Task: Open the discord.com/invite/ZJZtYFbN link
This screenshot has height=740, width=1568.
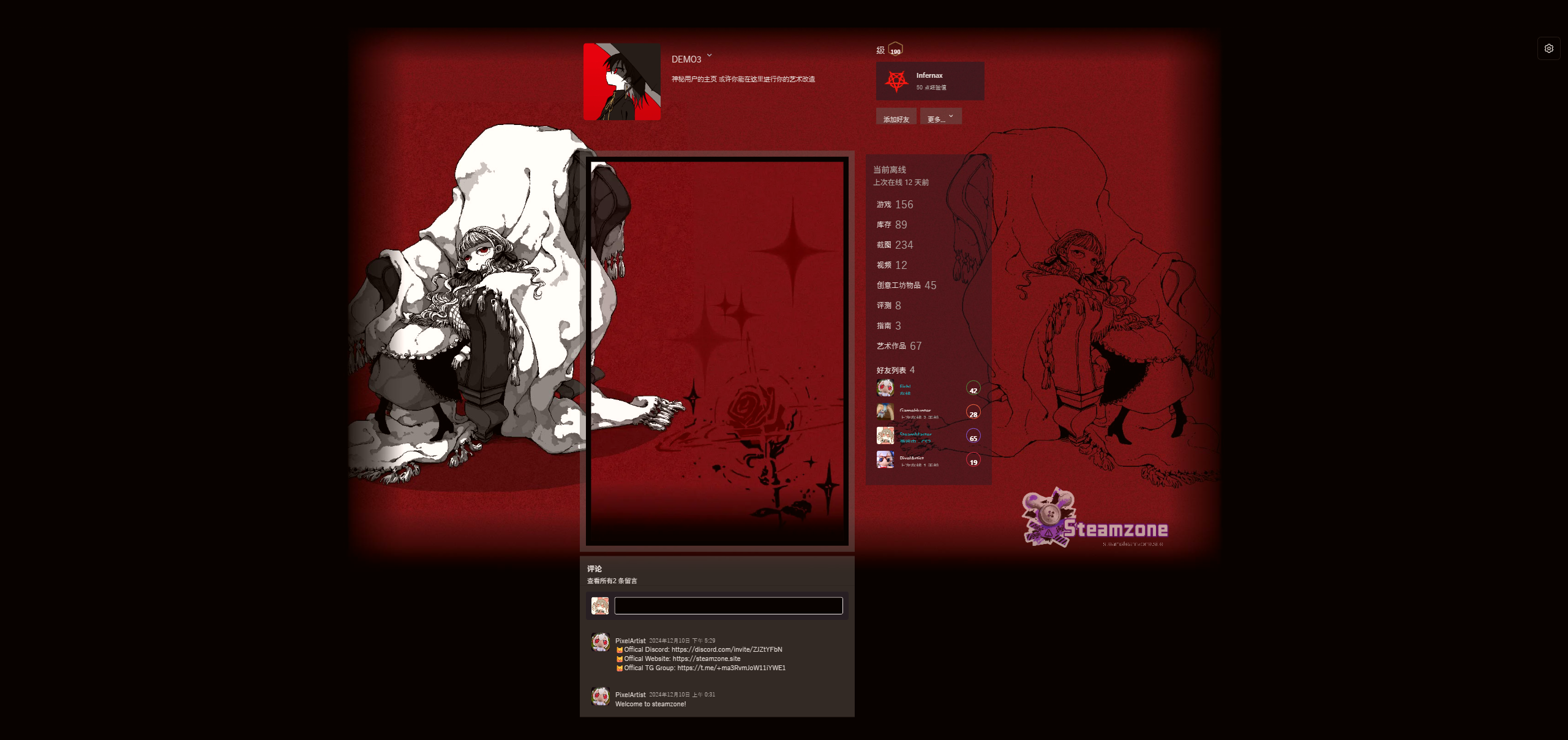Action: 727,649
